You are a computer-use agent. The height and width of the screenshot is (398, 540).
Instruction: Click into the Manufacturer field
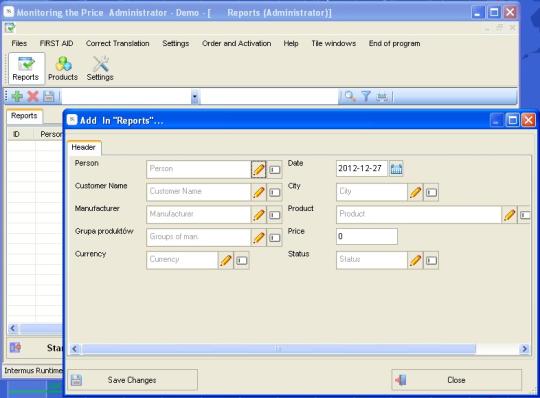(199, 215)
